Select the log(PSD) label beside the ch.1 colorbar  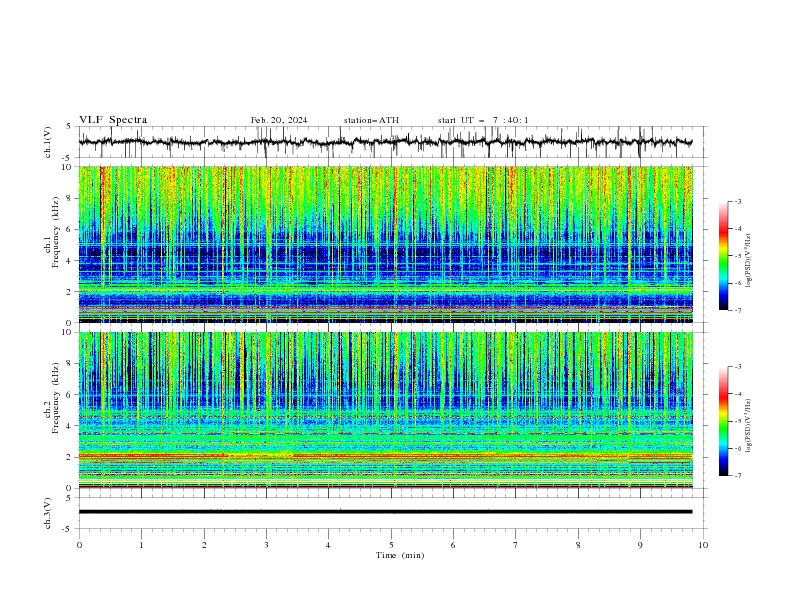pyautogui.click(x=749, y=261)
